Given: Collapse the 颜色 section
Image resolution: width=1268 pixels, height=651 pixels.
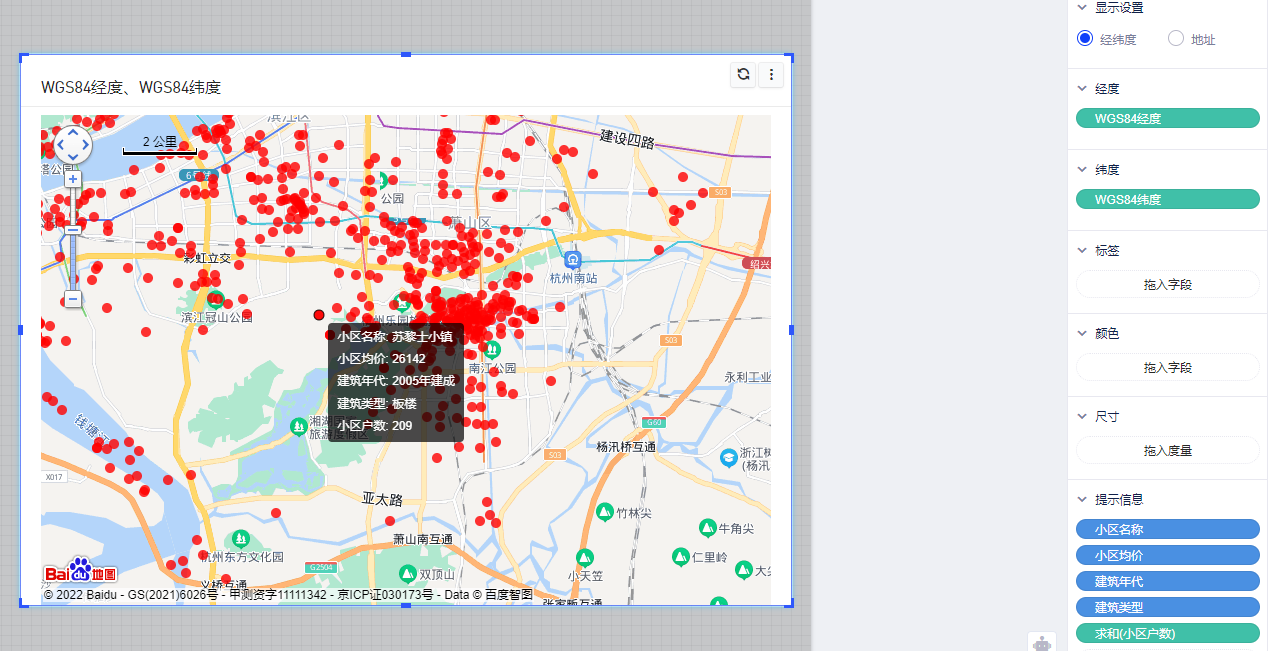Looking at the screenshot, I should coord(1082,334).
